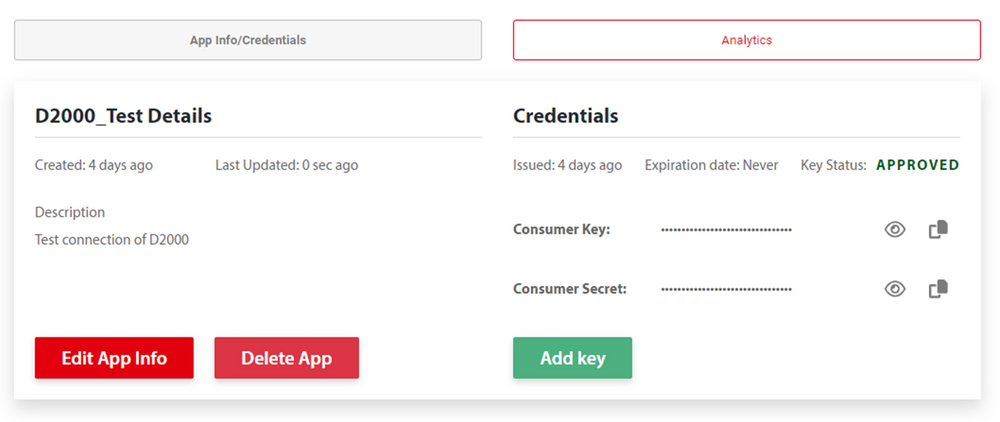Click the 'Last Updated: 0 sec ago' text
1000x422 pixels.
[x=286, y=165]
